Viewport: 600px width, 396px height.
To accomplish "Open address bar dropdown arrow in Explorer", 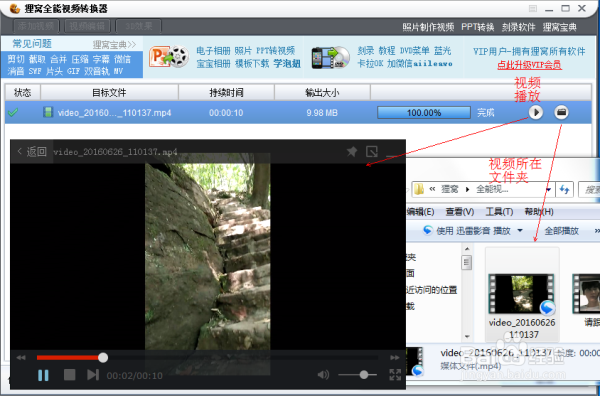I will pyautogui.click(x=549, y=190).
